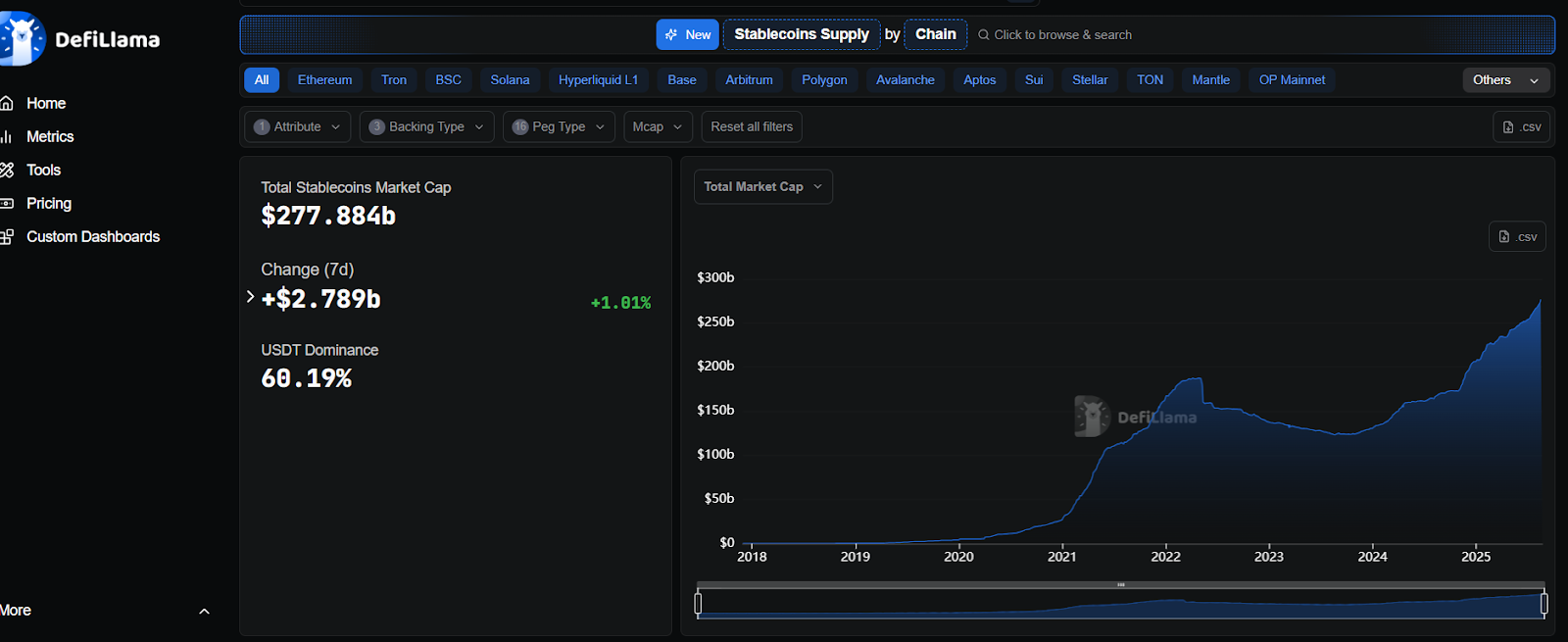The width and height of the screenshot is (1568, 642).
Task: Click the 2018 x-axis label
Action: click(752, 557)
